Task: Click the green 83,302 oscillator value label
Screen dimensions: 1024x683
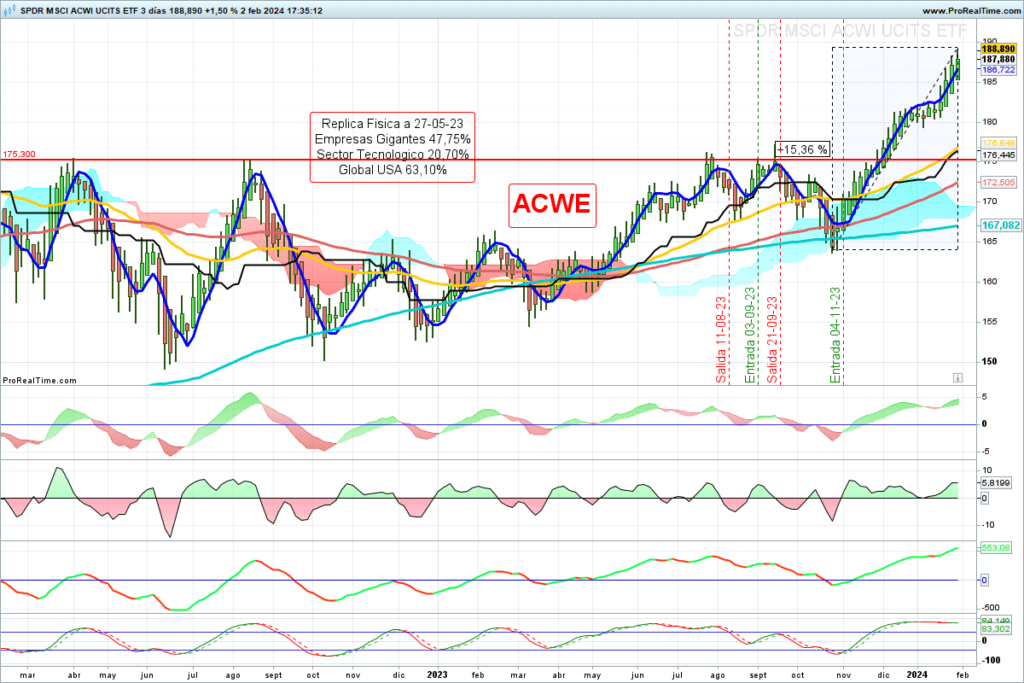Action: [996, 629]
